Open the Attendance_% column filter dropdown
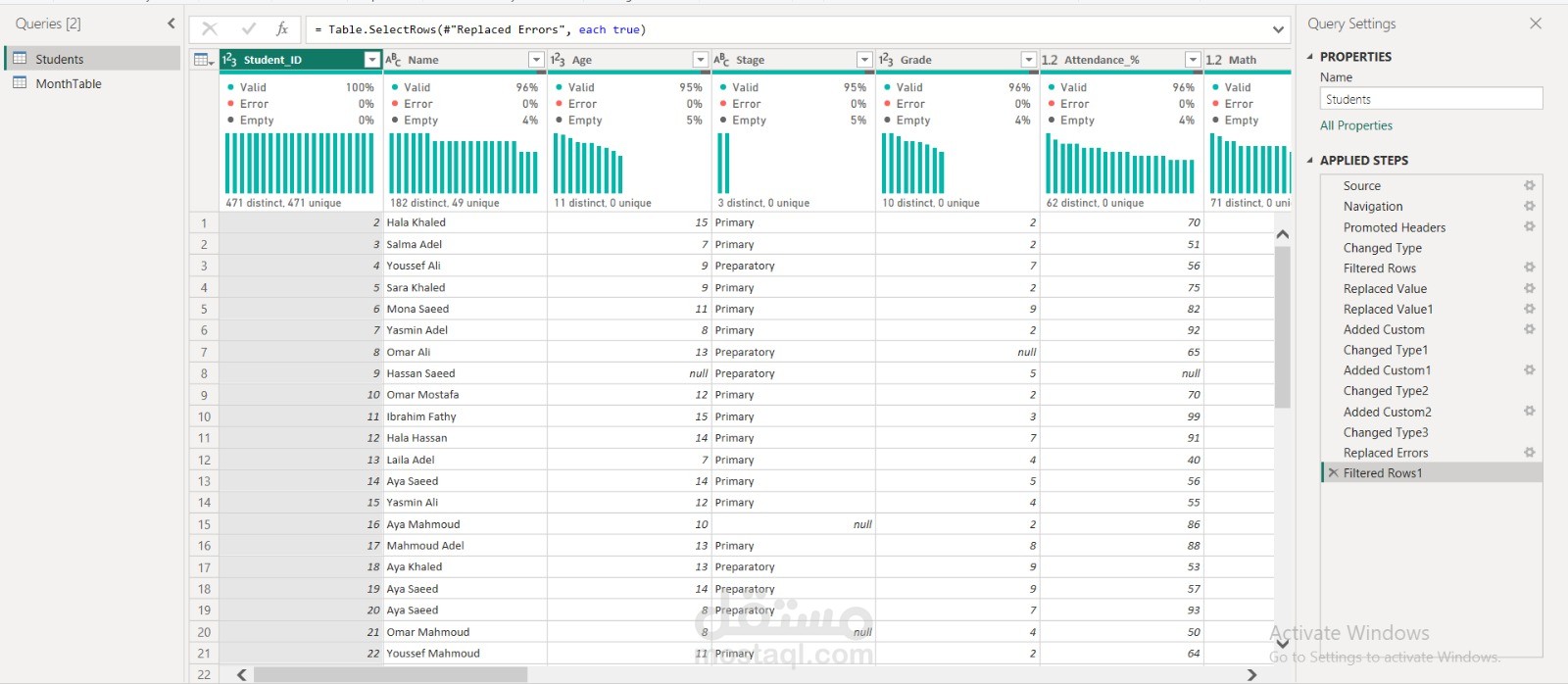 1193,60
